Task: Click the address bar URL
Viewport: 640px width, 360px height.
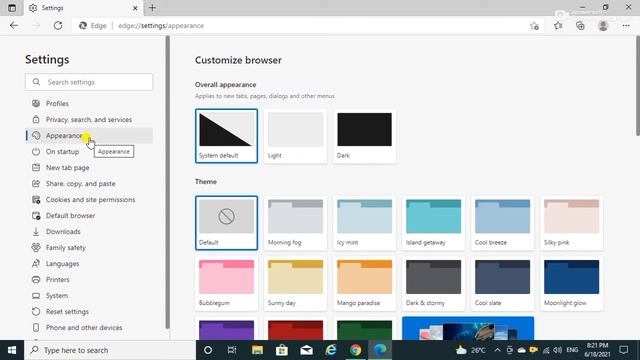Action: click(161, 26)
